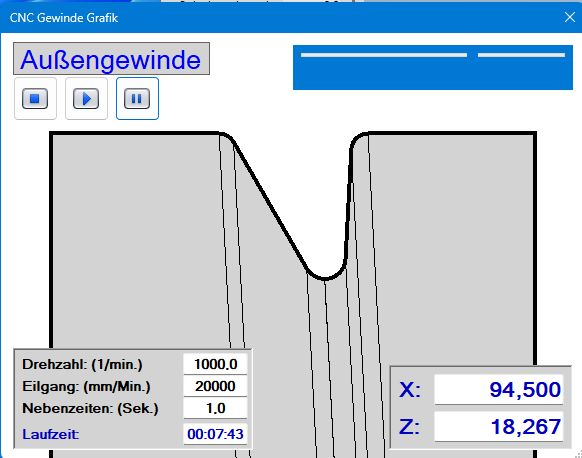Click the Außengewinde title label

(111, 59)
